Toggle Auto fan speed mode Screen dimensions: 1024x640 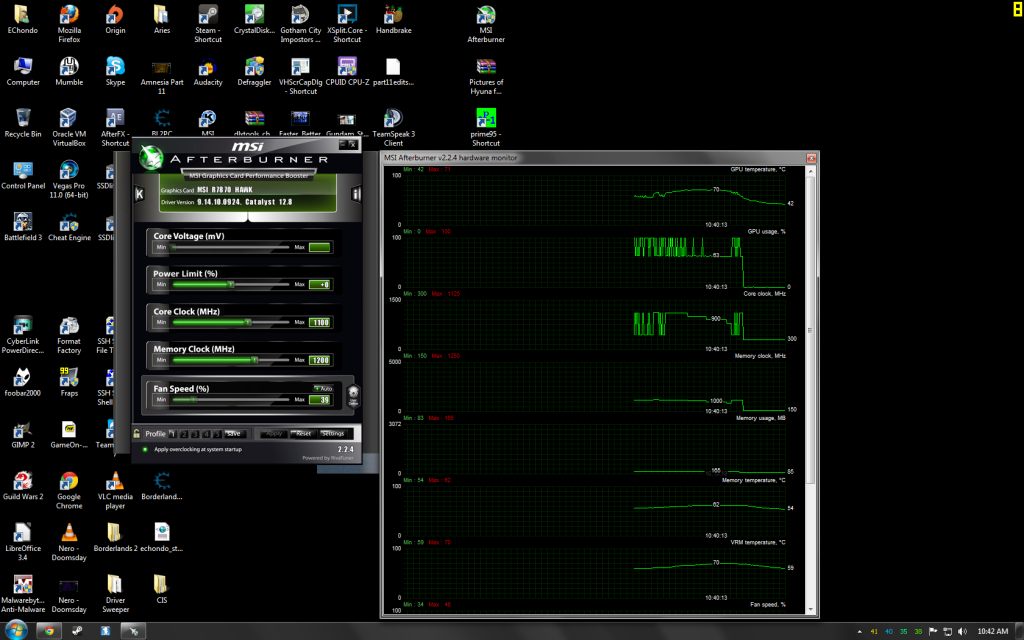tap(323, 389)
